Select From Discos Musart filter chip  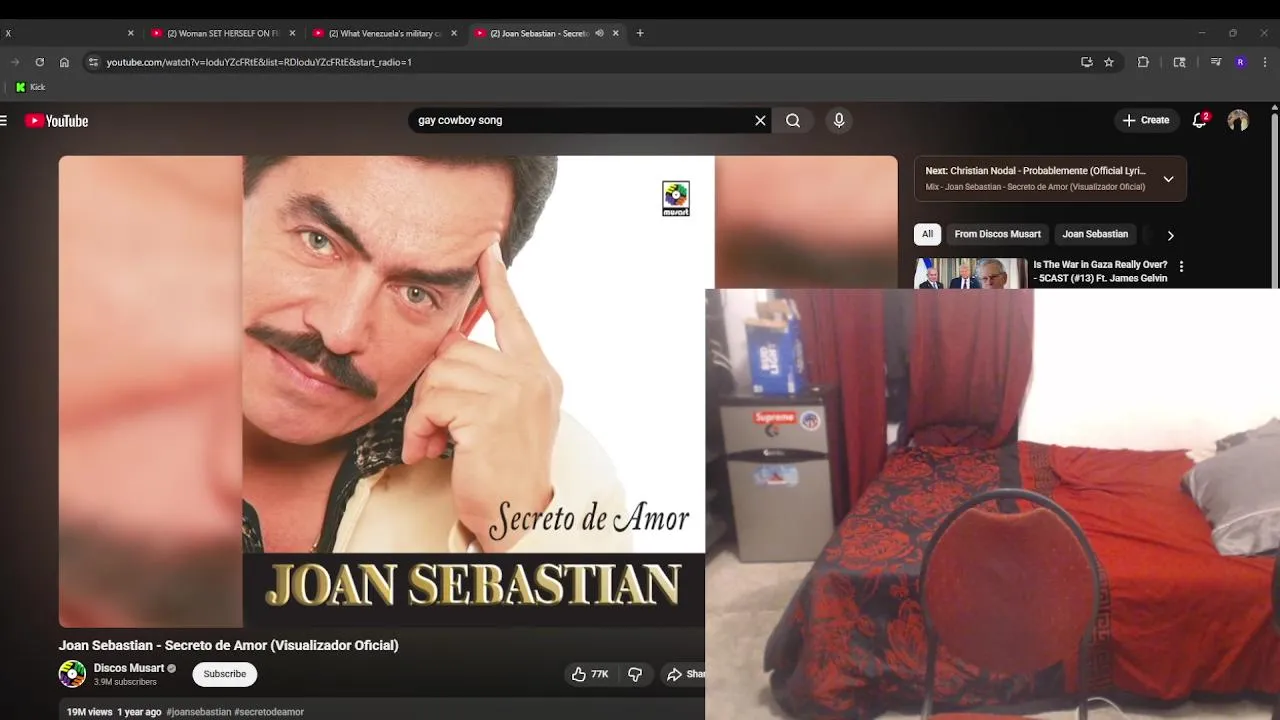pos(997,234)
